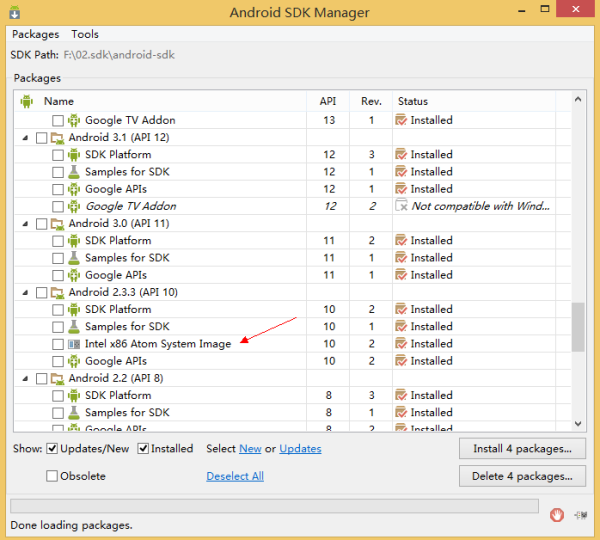600x540 pixels.
Task: Toggle the Installed filter checkbox
Action: (x=143, y=449)
